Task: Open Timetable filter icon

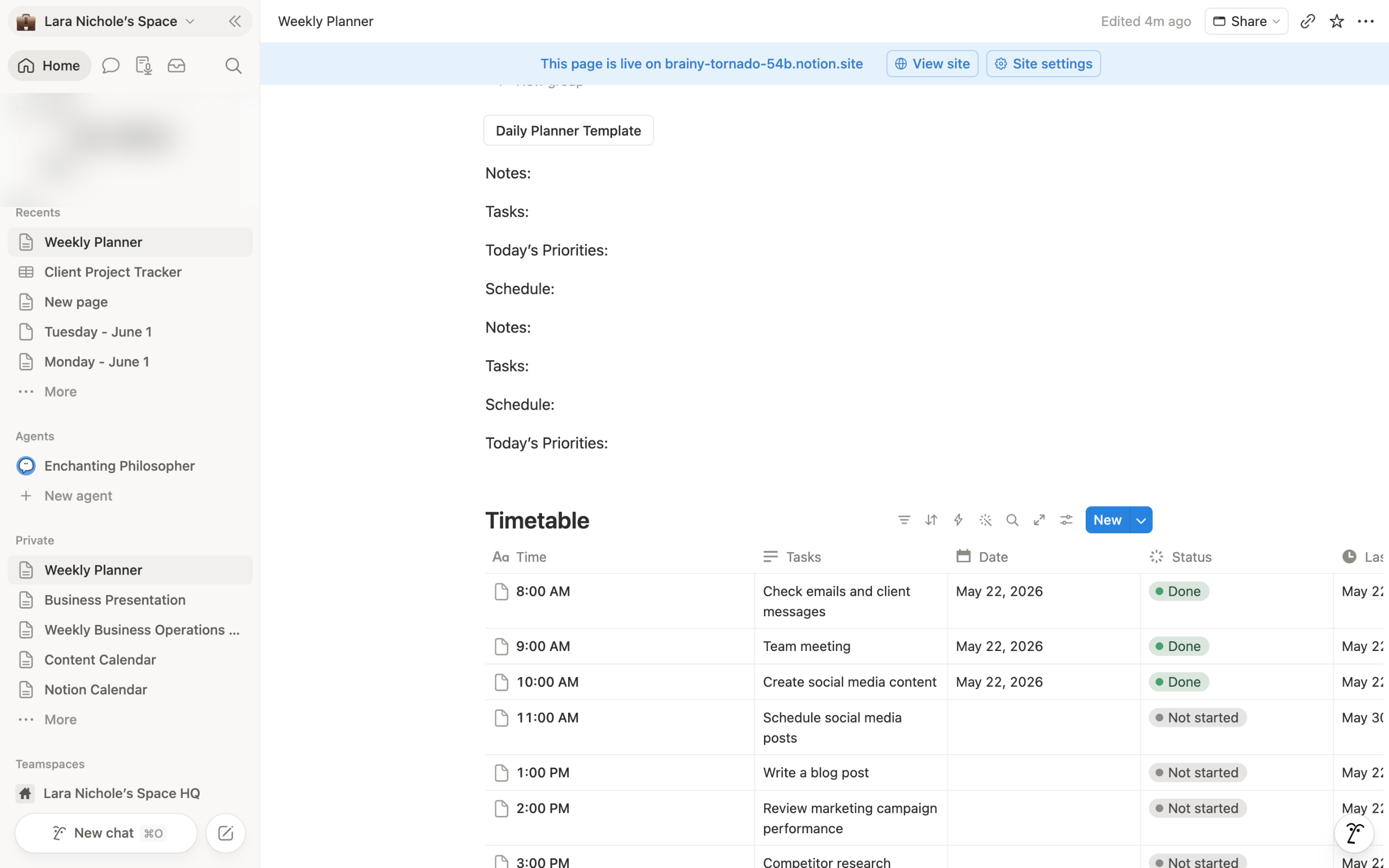Action: 904,520
